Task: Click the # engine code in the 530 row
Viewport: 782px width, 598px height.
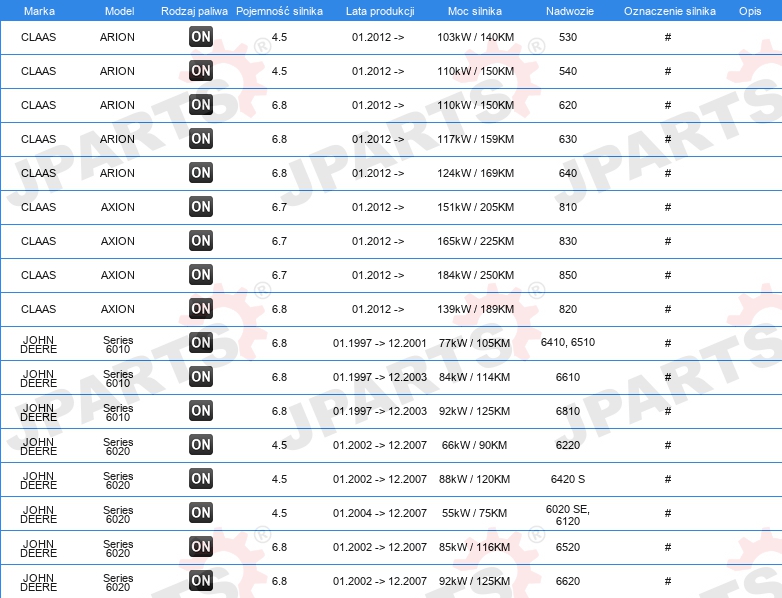Action: tap(668, 37)
